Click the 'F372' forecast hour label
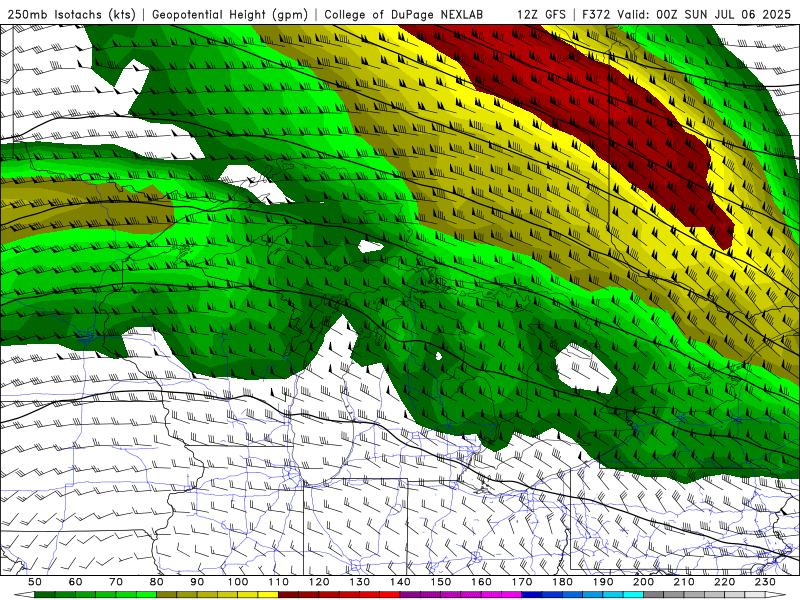Image resolution: width=800 pixels, height=600 pixels. (x=596, y=14)
